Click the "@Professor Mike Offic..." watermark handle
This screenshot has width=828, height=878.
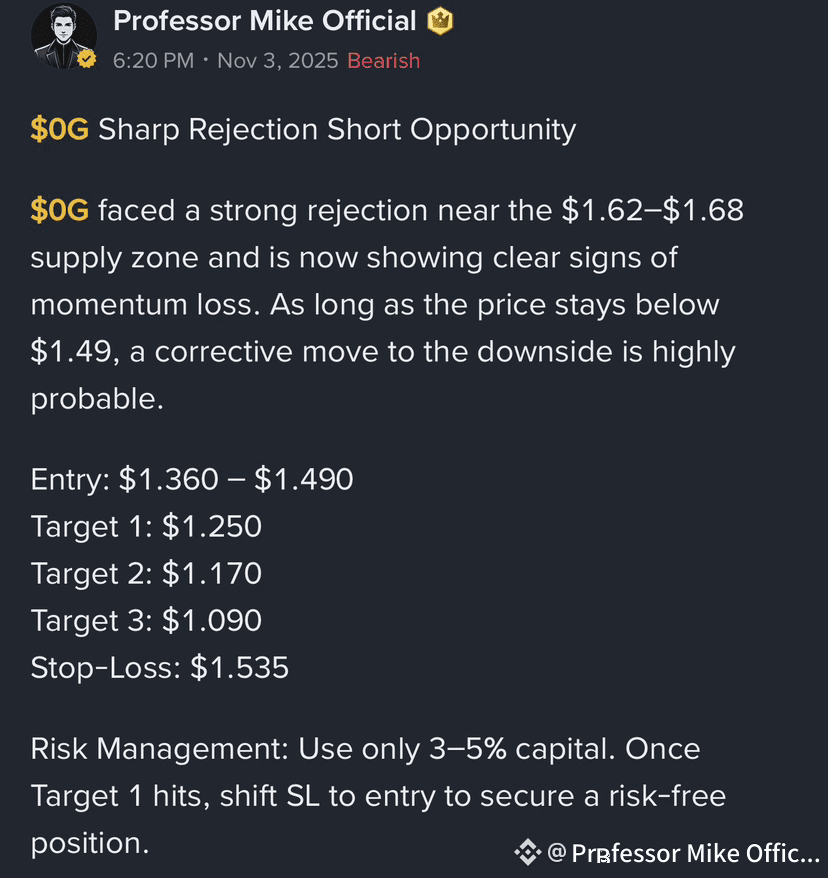(x=683, y=853)
